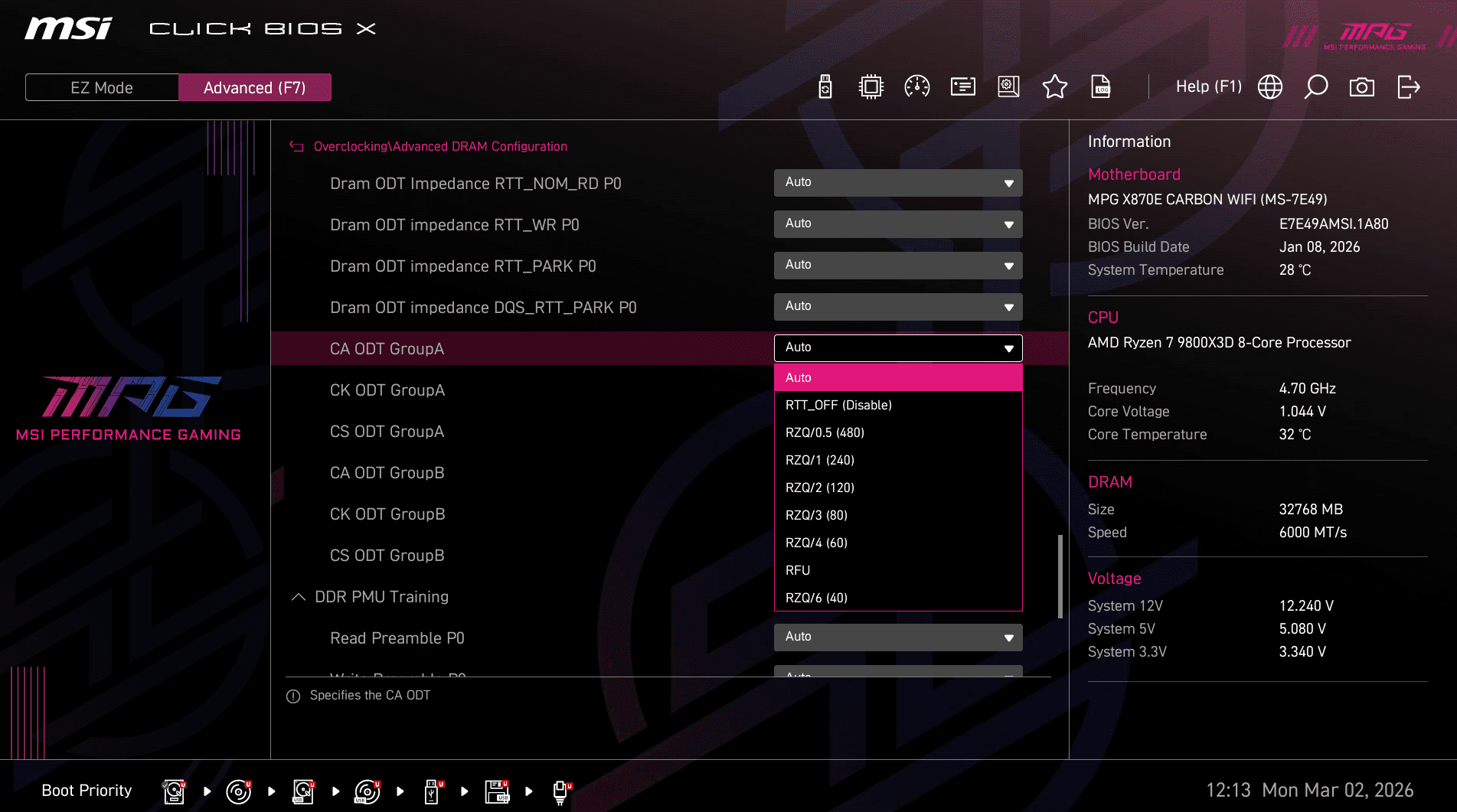Screen dimensions: 1457x812
Task: Open Help (F1)
Action: 1209,86
